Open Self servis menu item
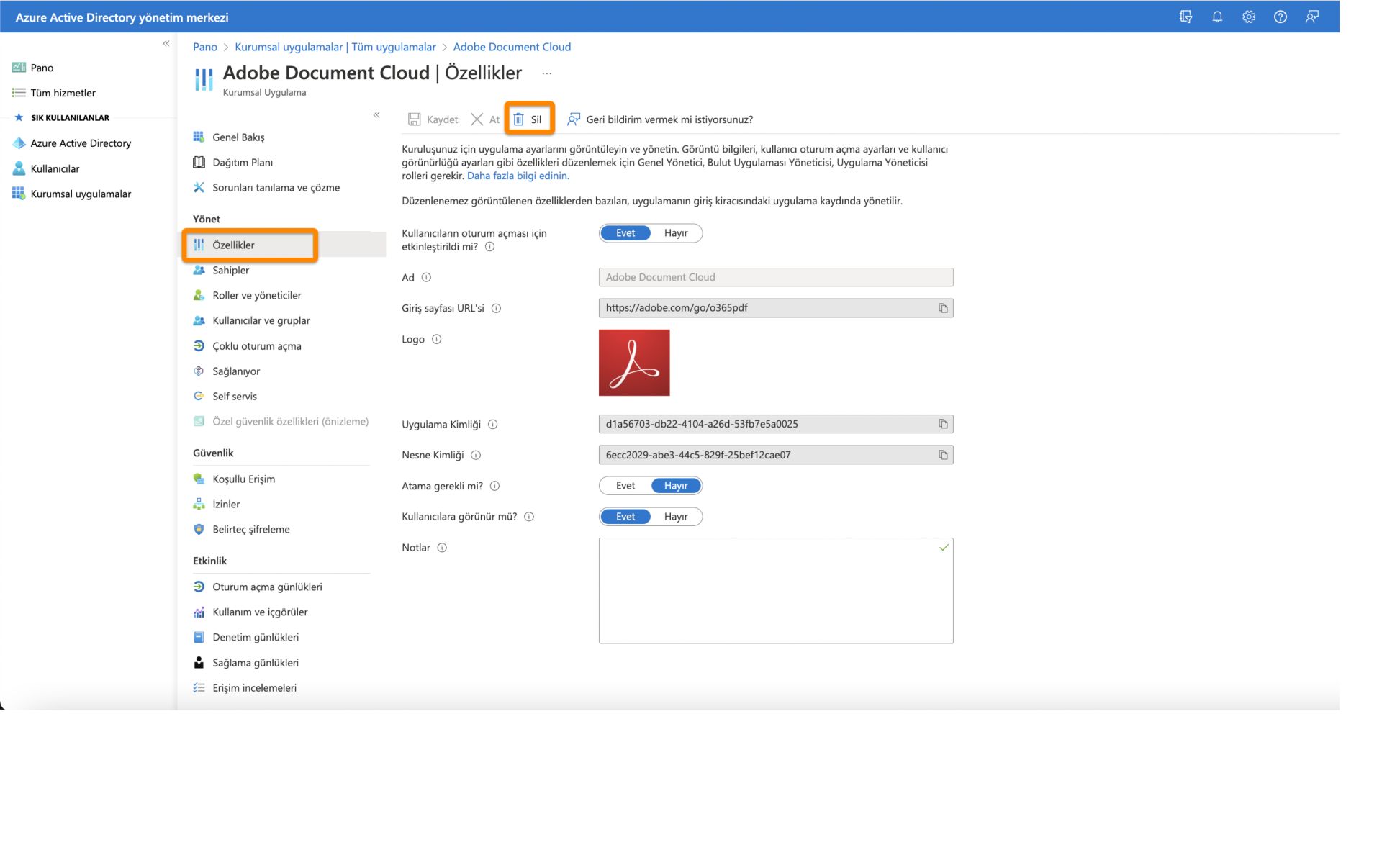The height and width of the screenshot is (868, 1382). pos(234,397)
